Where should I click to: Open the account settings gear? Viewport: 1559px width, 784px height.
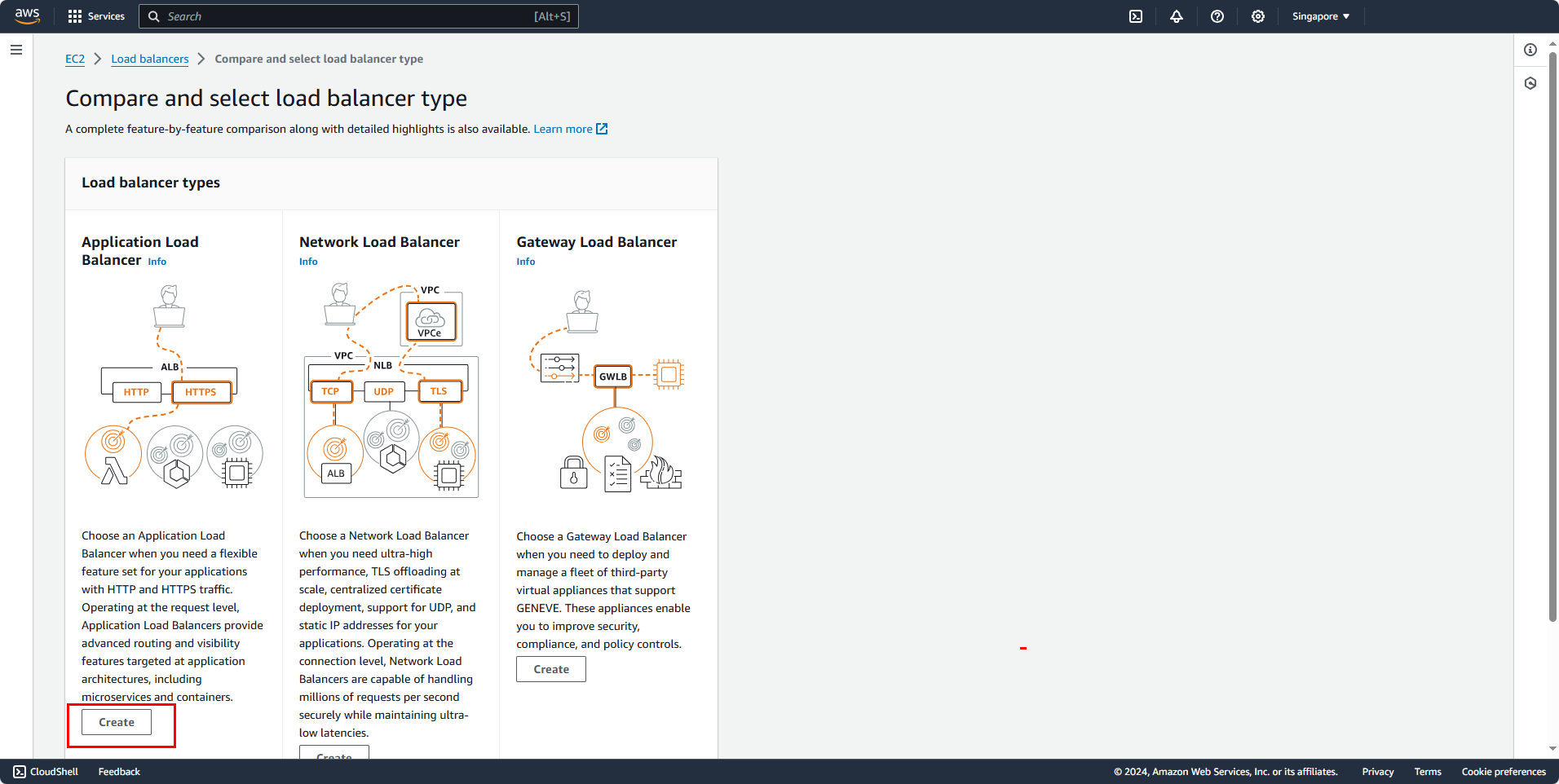point(1258,16)
